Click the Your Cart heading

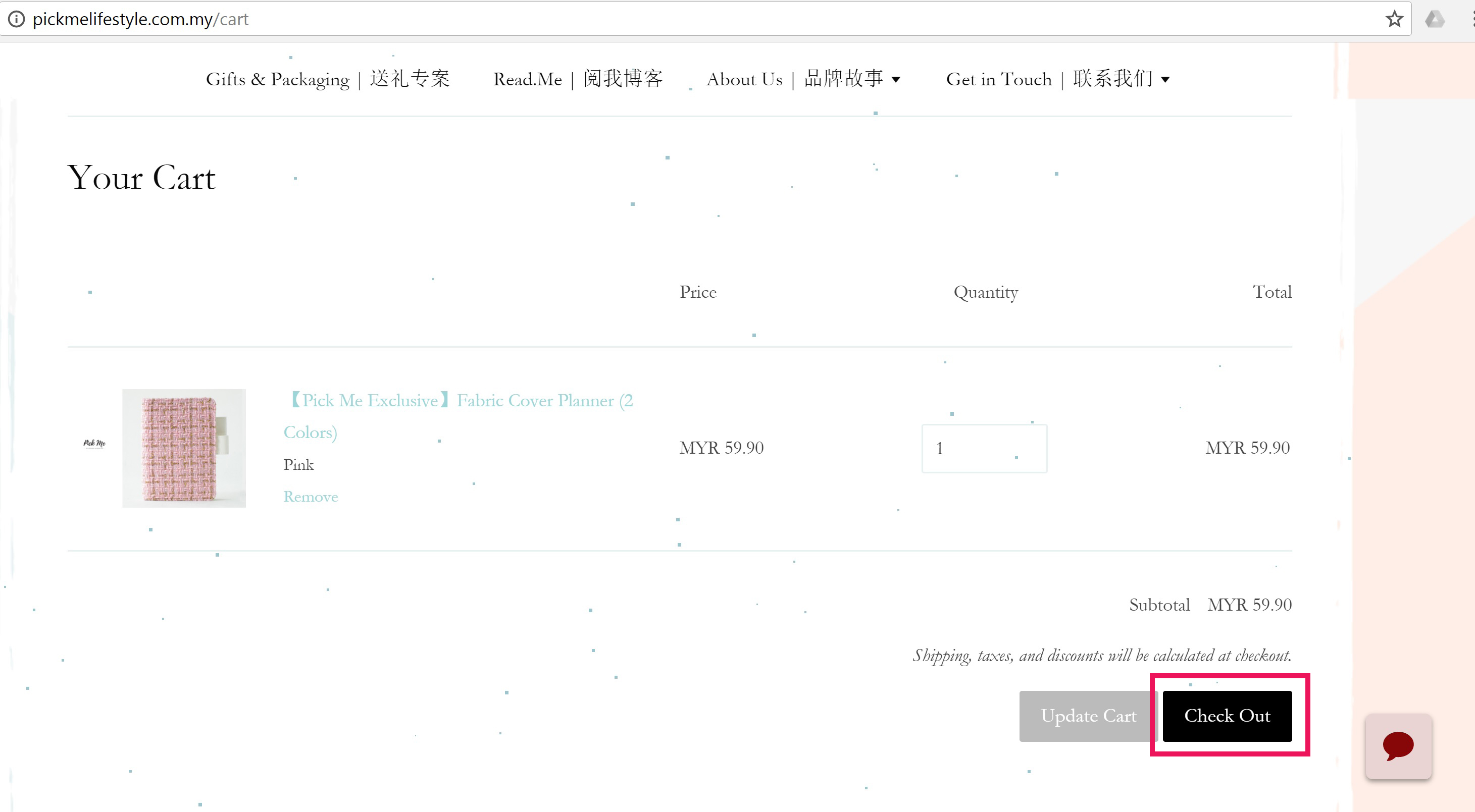pos(141,178)
